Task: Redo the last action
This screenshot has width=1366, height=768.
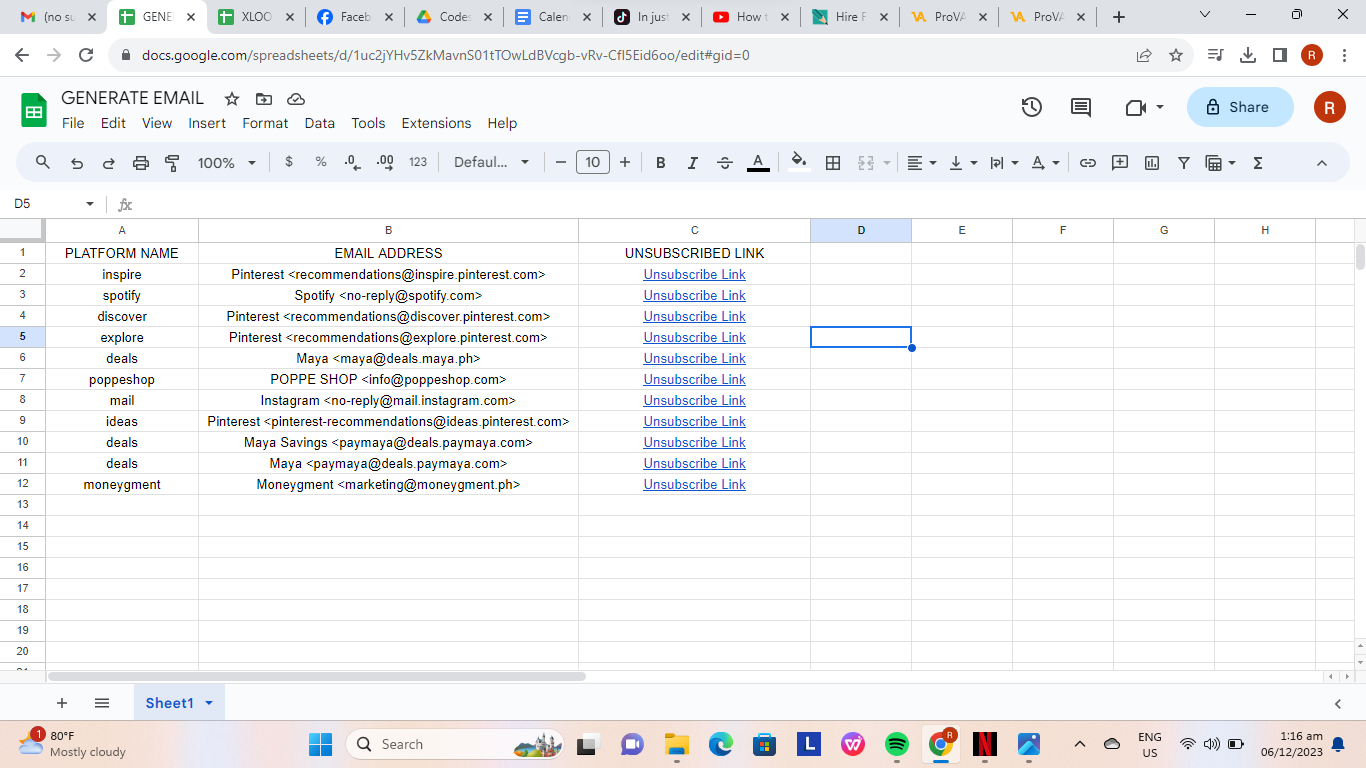Action: (x=109, y=162)
